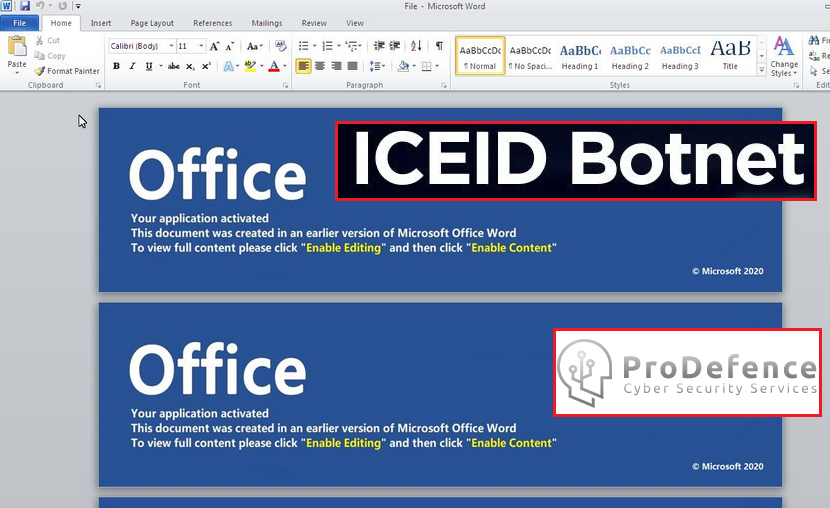Viewport: 830px width, 508px height.
Task: Apply text highlight color
Action: click(x=250, y=66)
